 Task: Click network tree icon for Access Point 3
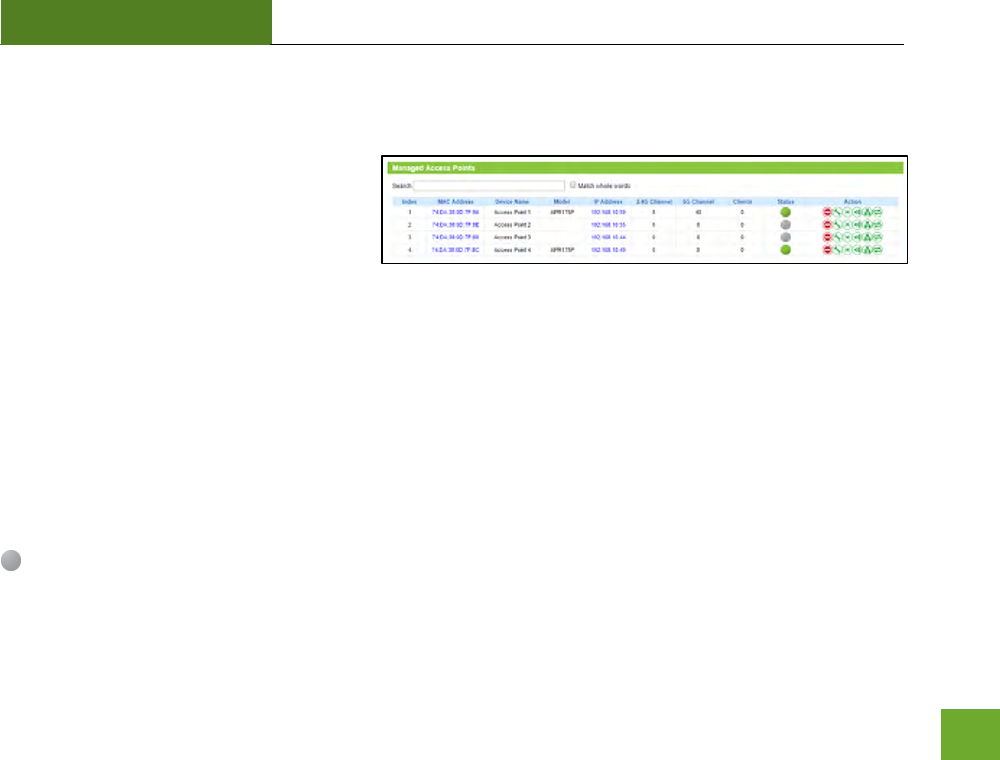coord(867,237)
